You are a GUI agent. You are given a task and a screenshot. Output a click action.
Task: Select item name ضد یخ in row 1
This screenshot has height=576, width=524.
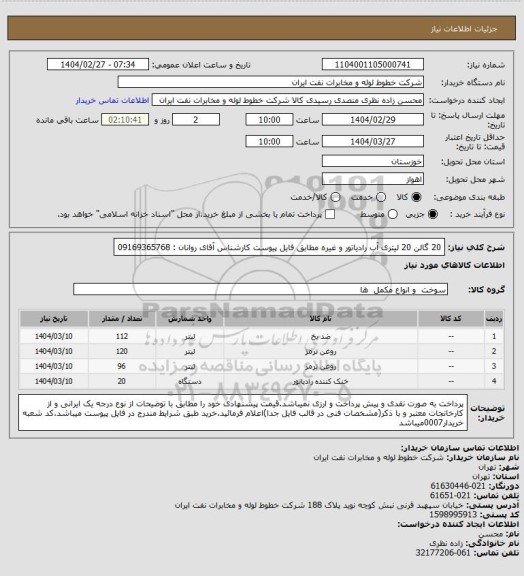[x=320, y=336]
